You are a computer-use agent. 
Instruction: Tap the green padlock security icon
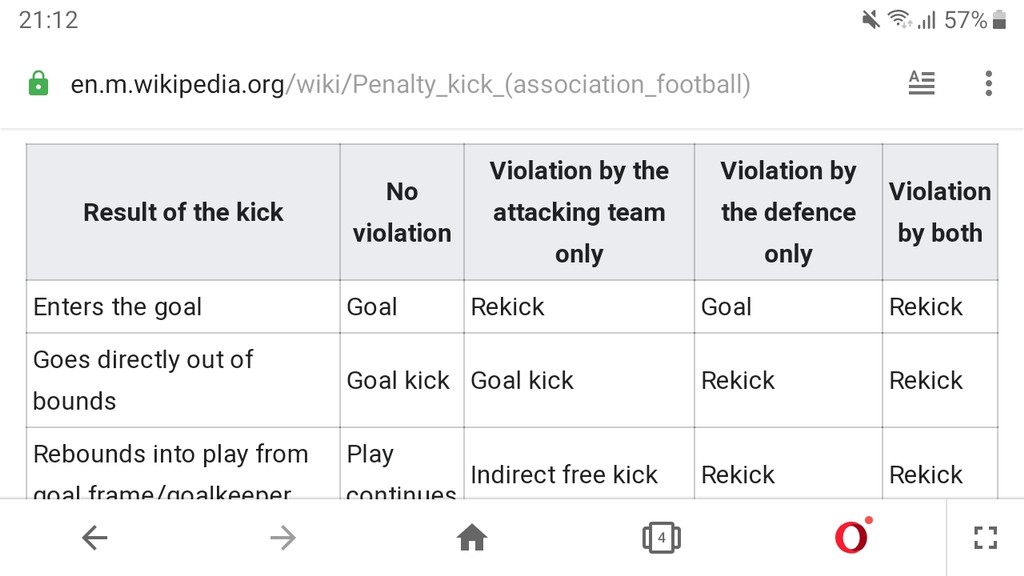point(39,84)
